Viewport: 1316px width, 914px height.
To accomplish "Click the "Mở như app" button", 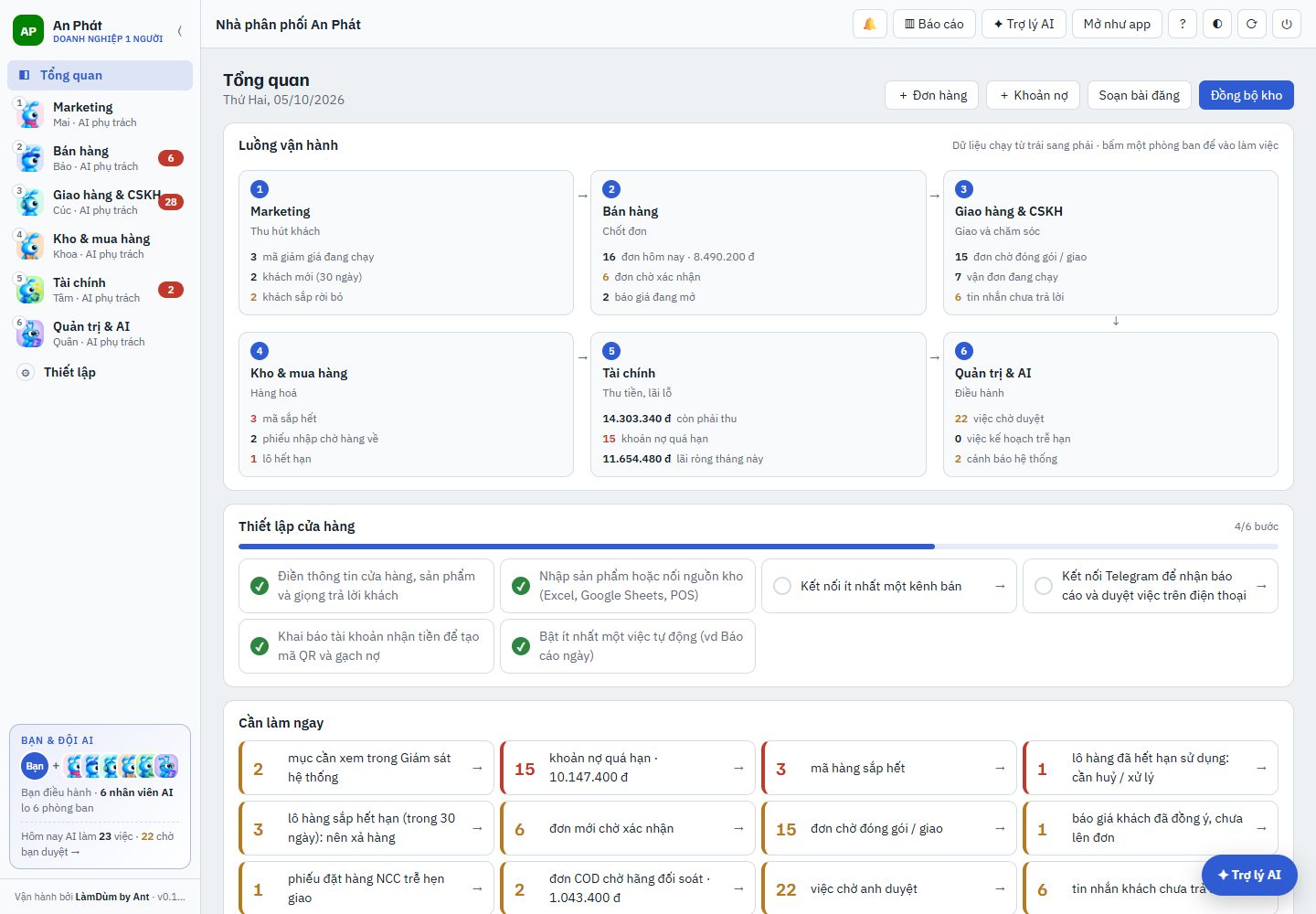I will (x=1117, y=24).
